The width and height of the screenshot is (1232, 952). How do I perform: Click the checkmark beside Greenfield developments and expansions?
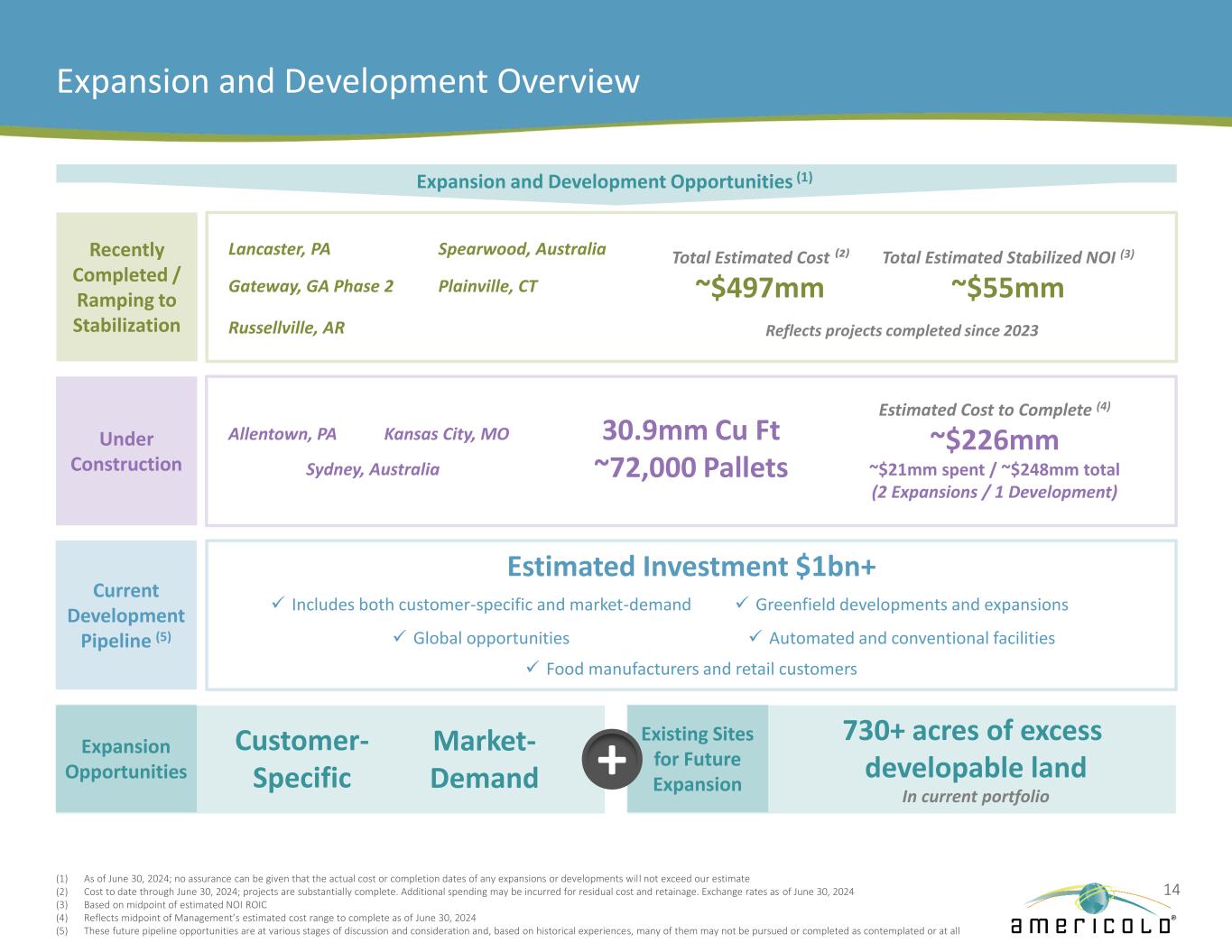[x=742, y=604]
